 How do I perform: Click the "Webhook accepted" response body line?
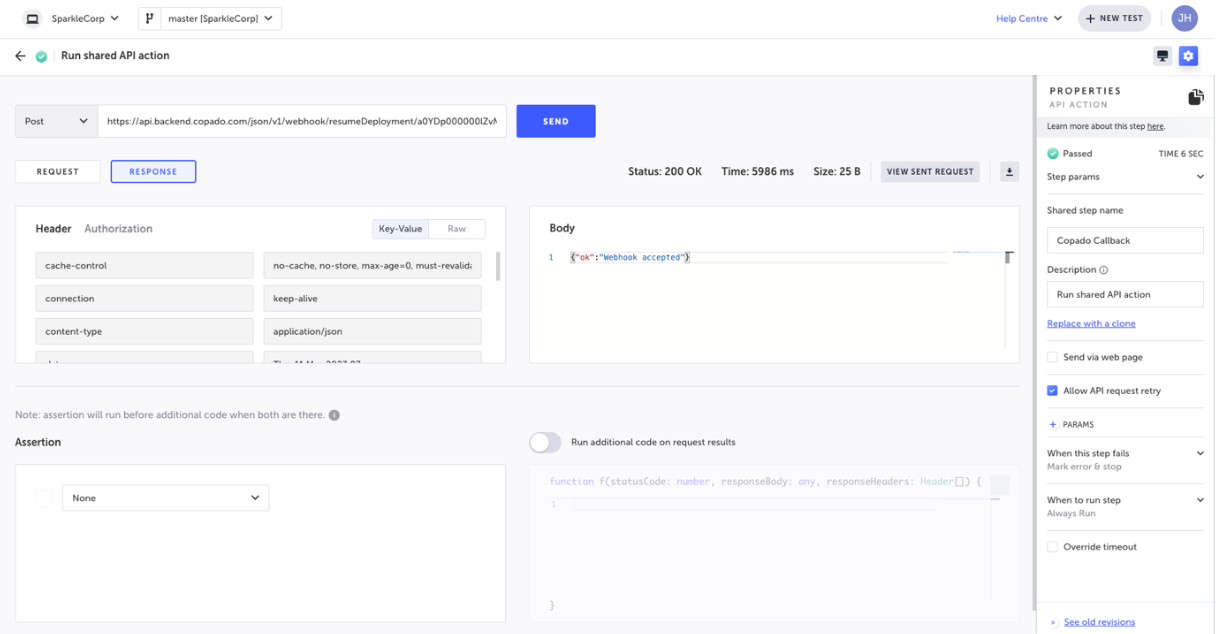click(x=630, y=258)
